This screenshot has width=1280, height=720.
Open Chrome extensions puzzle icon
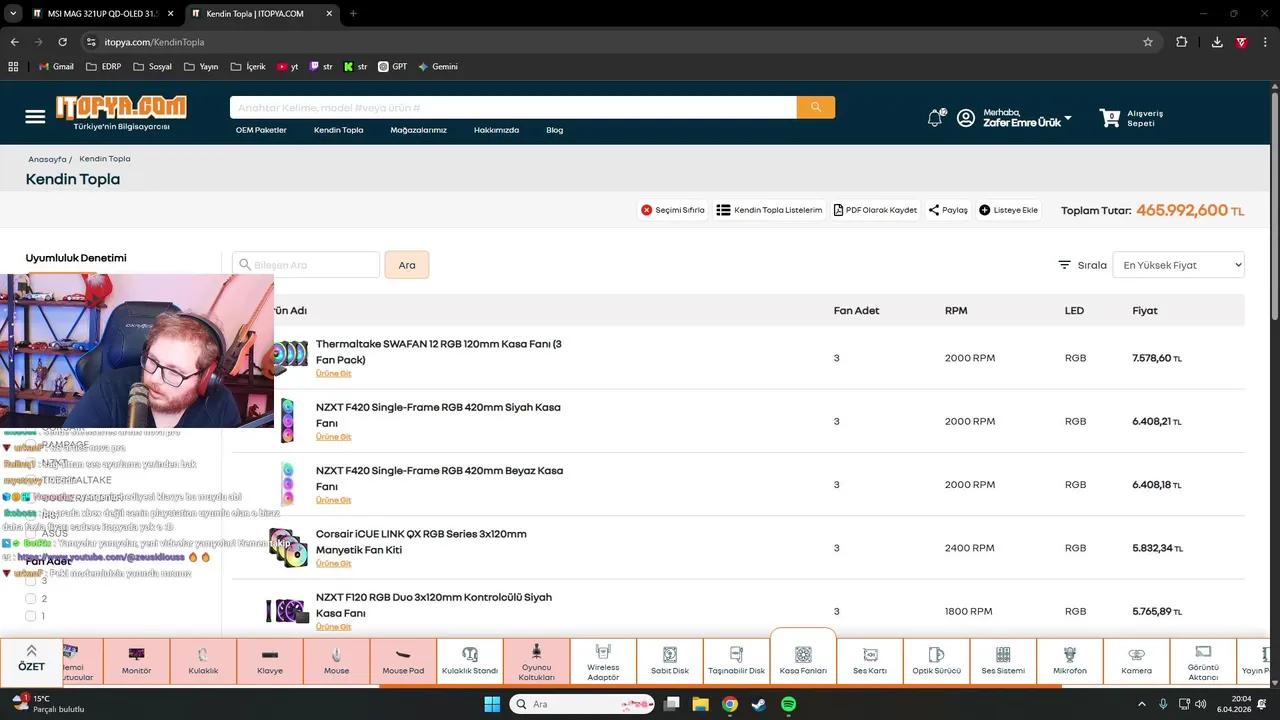pos(1182,42)
